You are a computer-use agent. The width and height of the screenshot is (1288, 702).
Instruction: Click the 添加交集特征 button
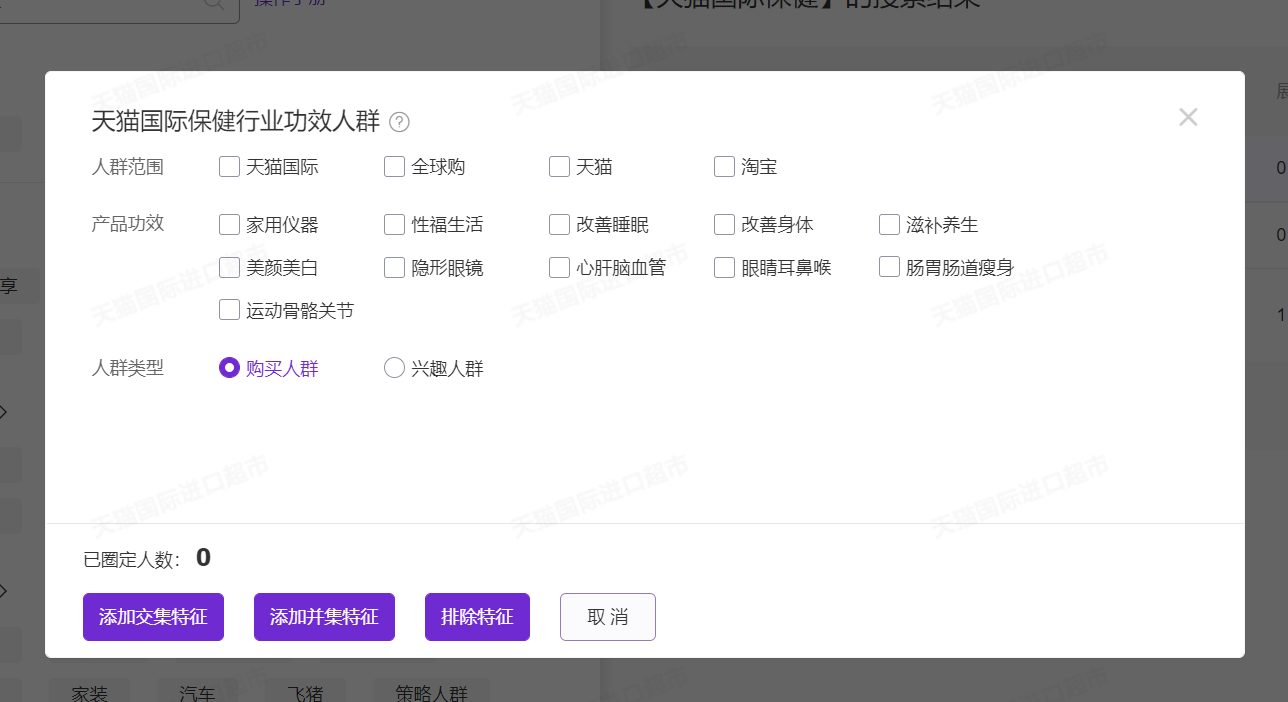pos(153,617)
